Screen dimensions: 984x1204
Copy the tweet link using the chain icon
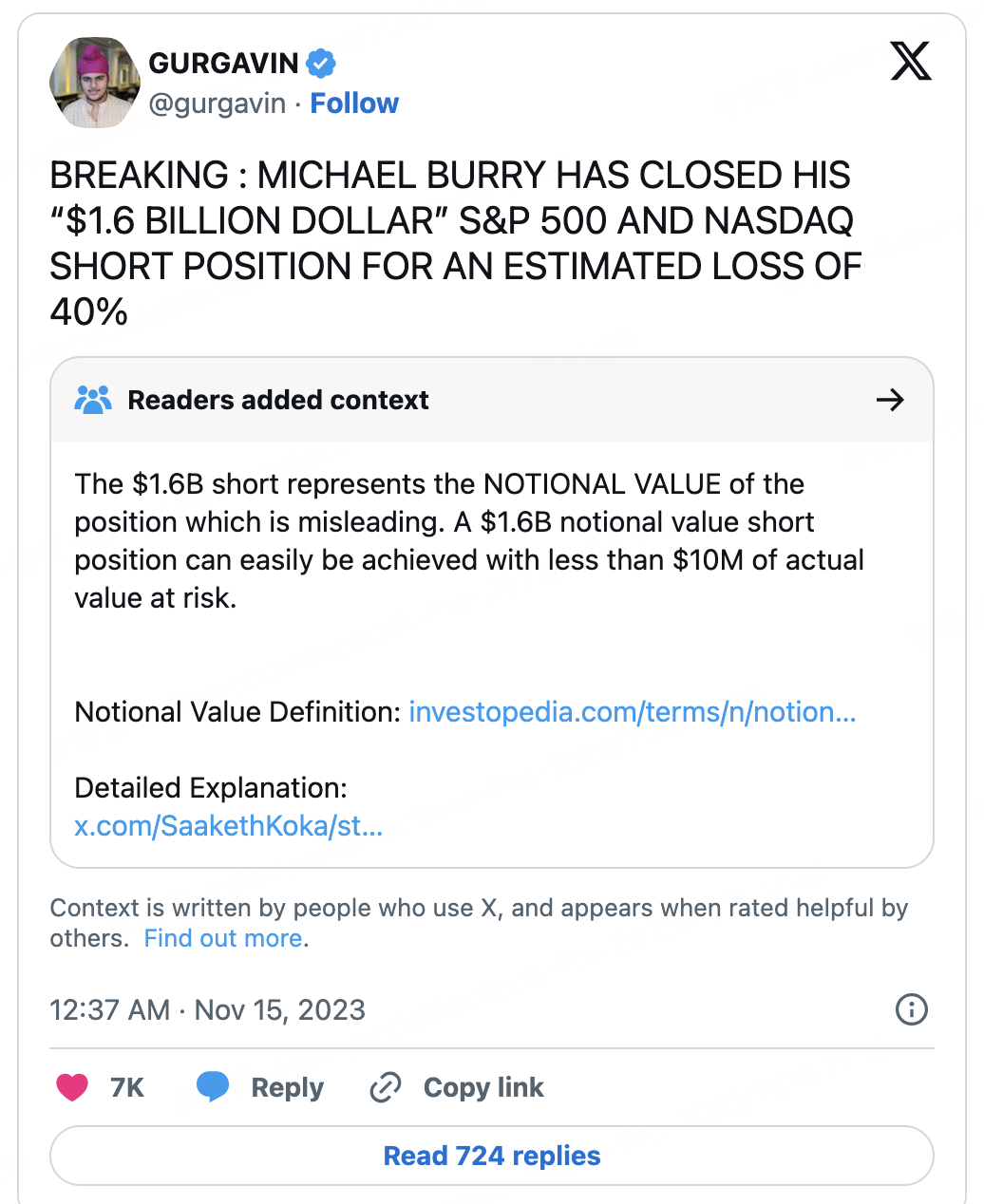386,1087
